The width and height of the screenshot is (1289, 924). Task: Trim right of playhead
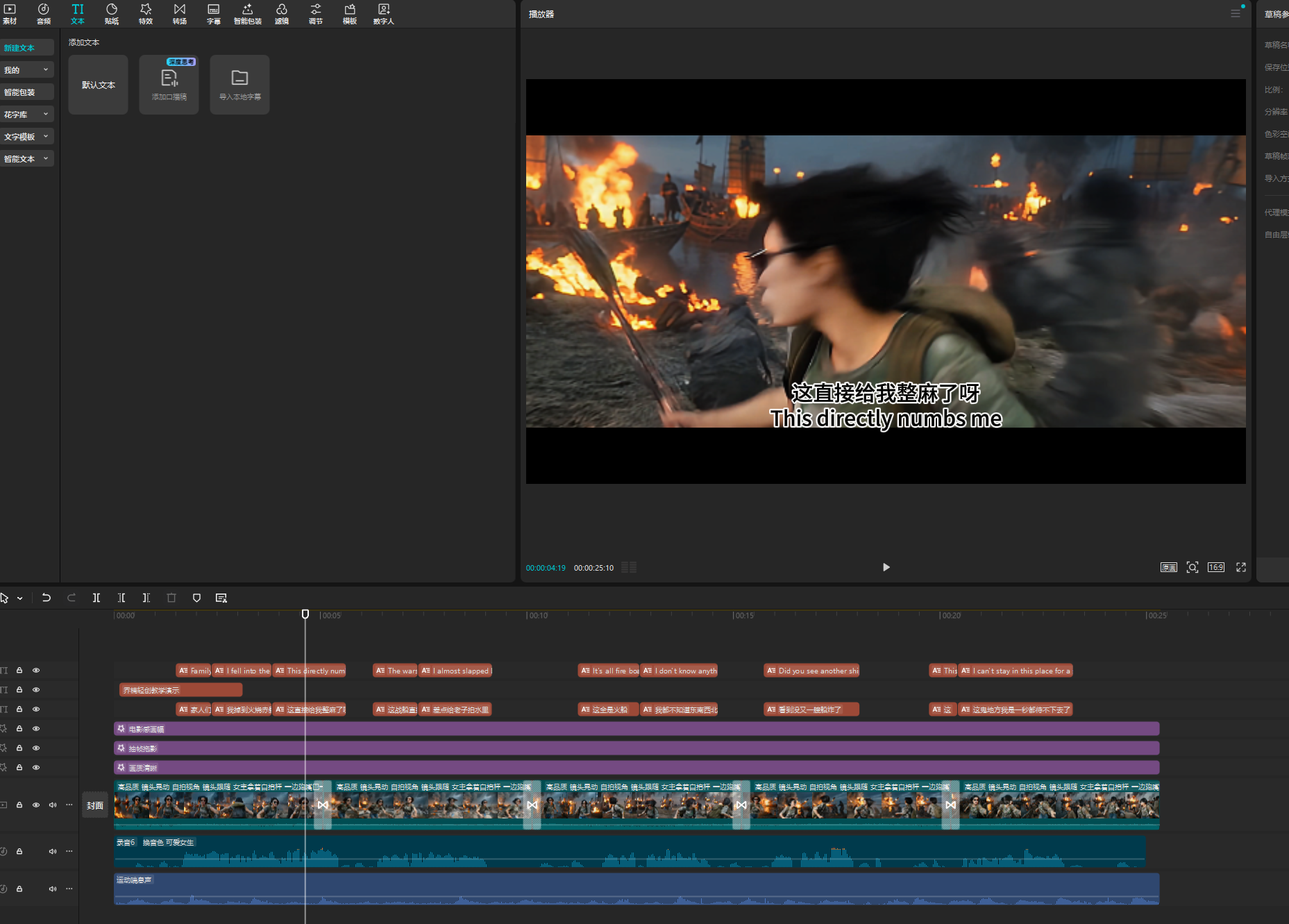click(146, 598)
